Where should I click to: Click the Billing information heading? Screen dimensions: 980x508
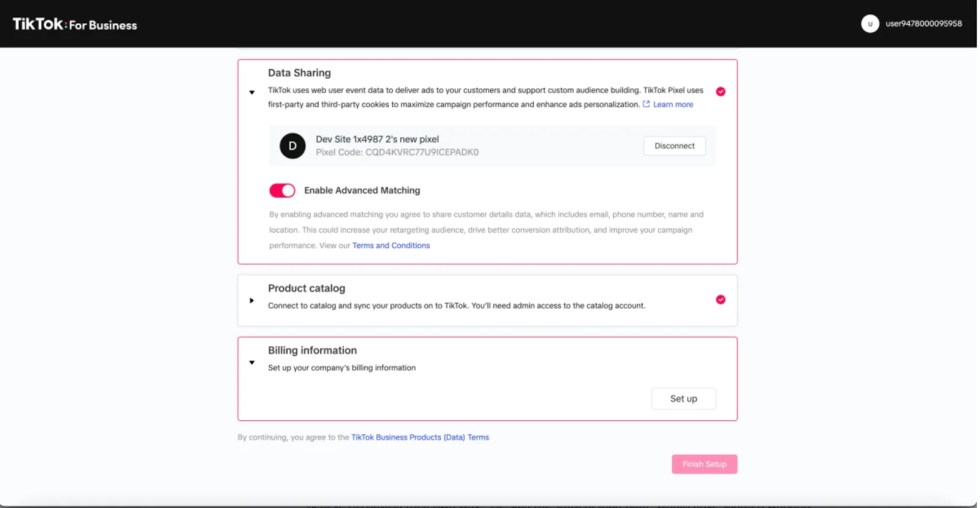point(312,350)
